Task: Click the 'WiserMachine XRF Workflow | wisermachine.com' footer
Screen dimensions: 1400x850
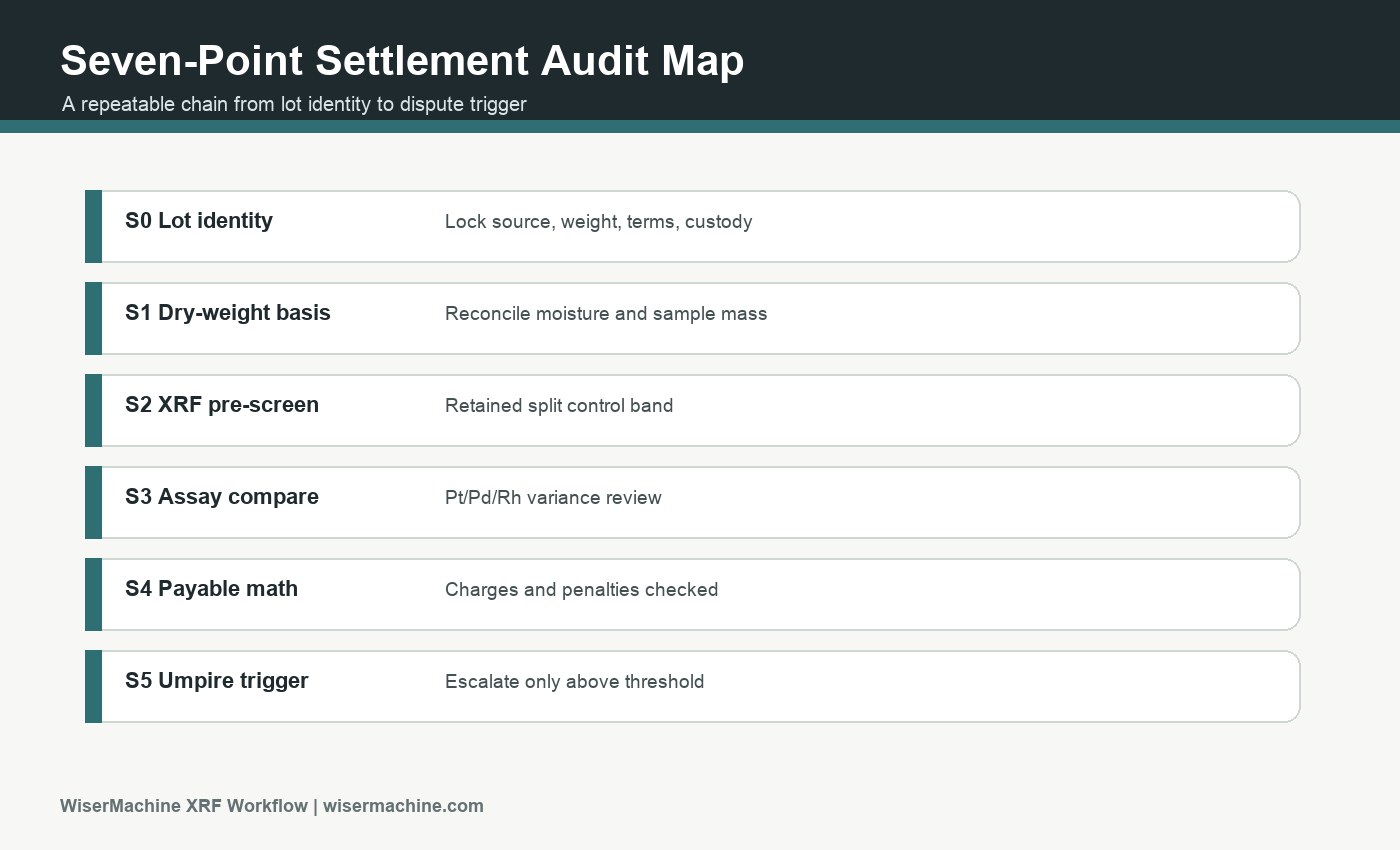Action: 272,806
